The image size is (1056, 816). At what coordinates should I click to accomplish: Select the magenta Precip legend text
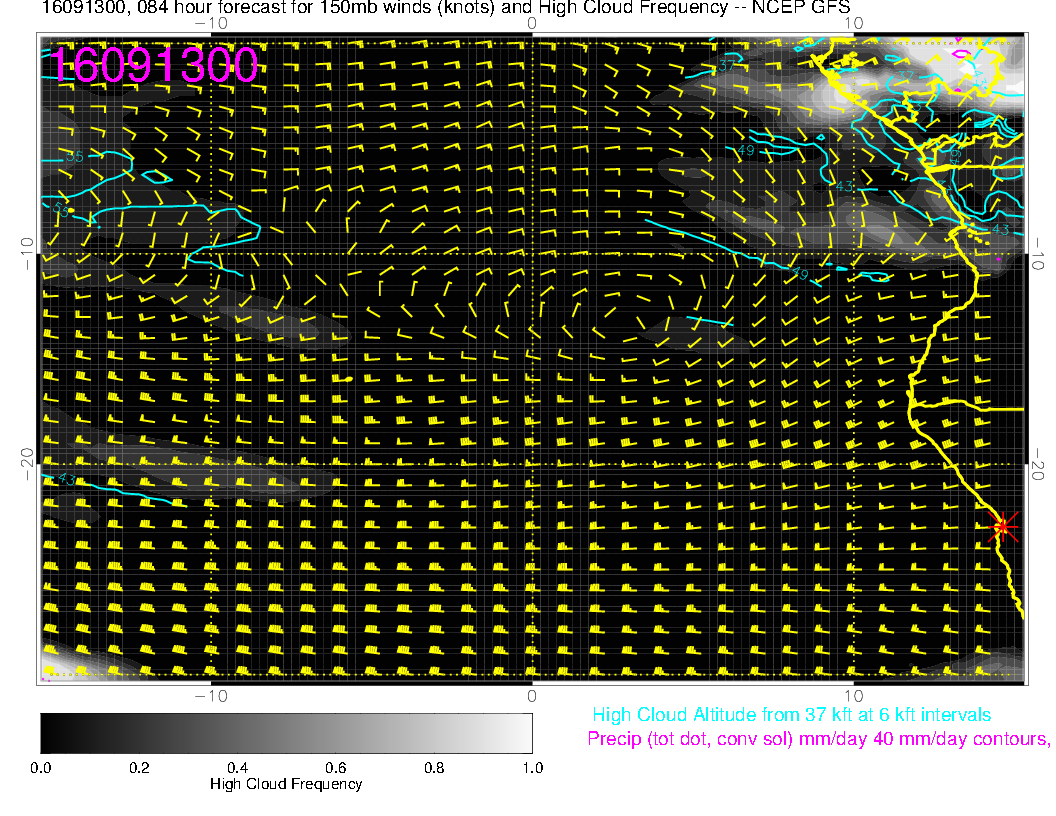coord(818,739)
